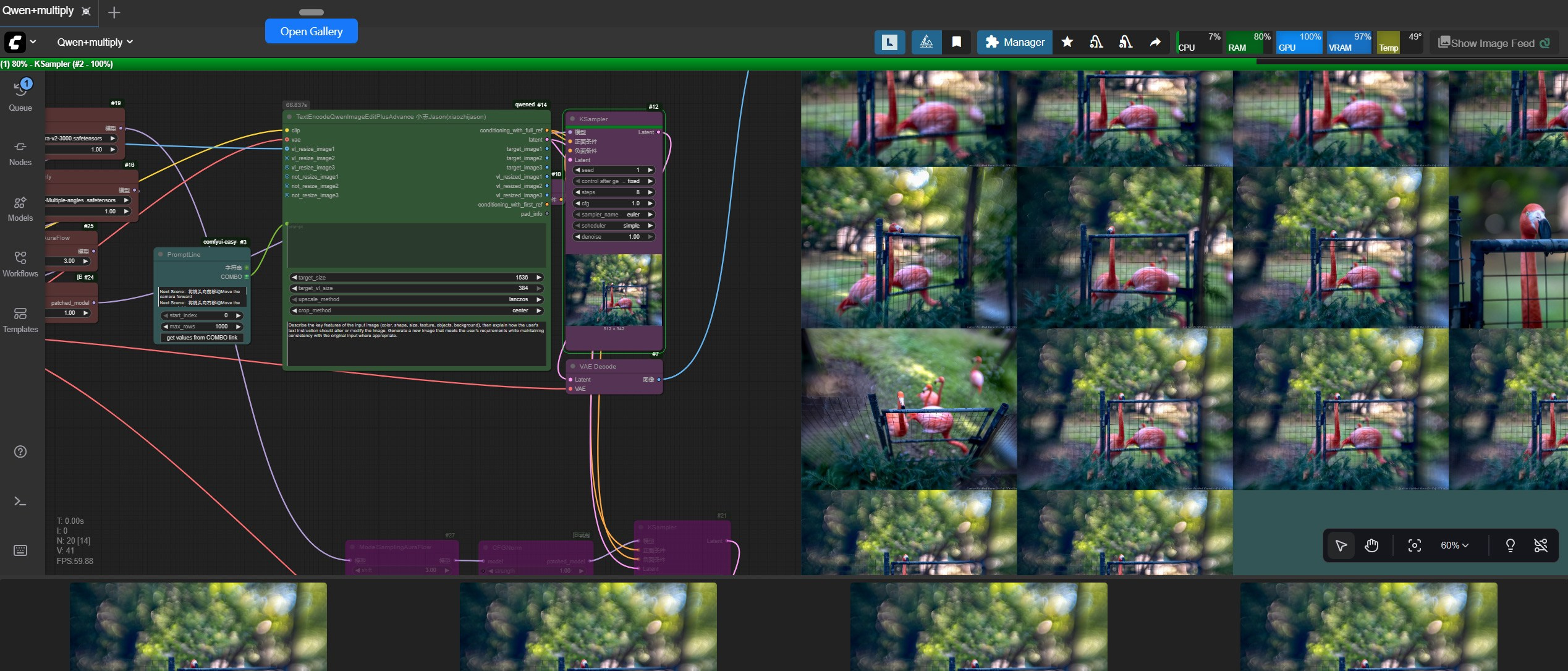Click the Open Gallery button

311,32
